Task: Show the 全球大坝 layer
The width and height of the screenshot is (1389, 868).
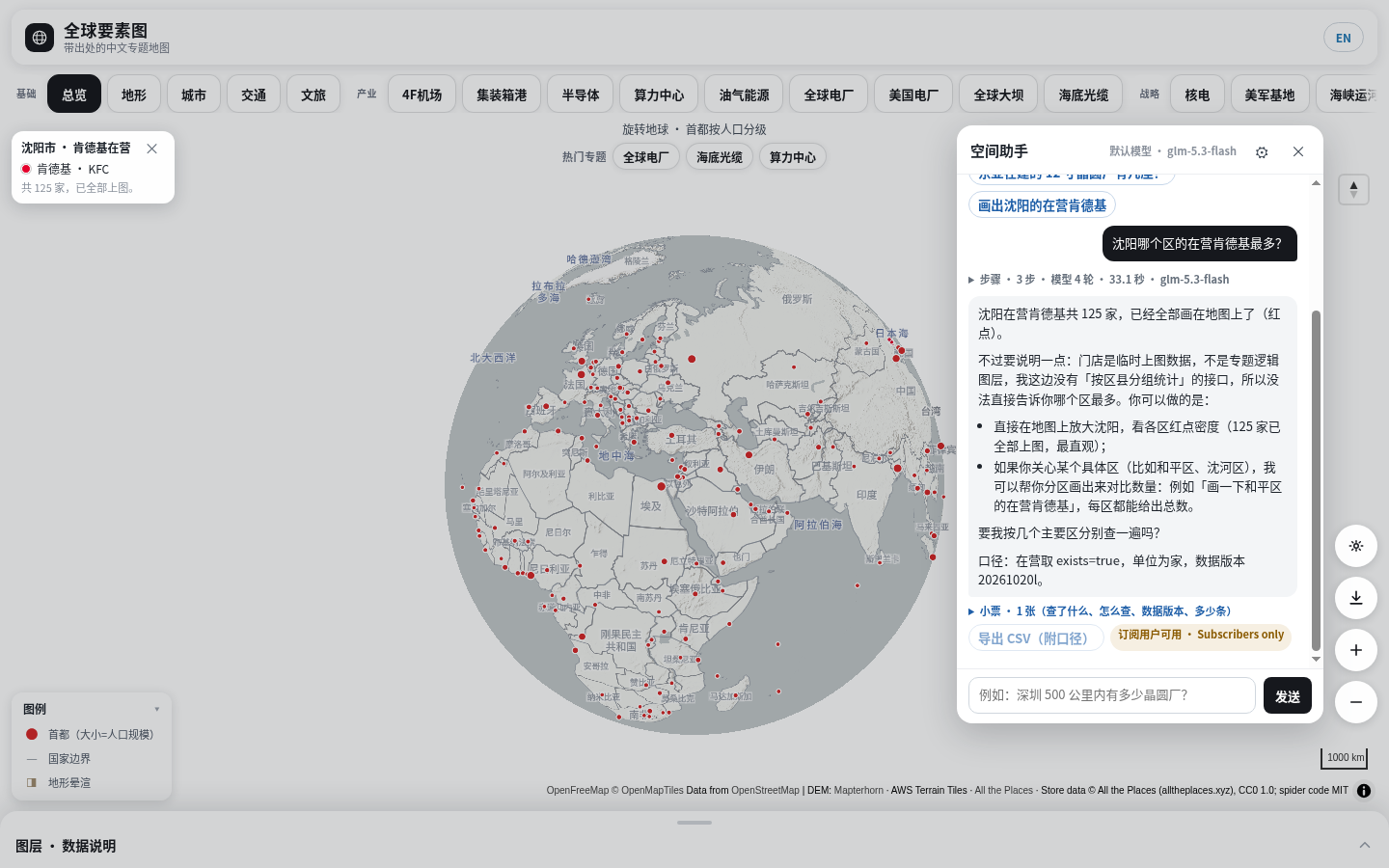Action: coord(998,95)
